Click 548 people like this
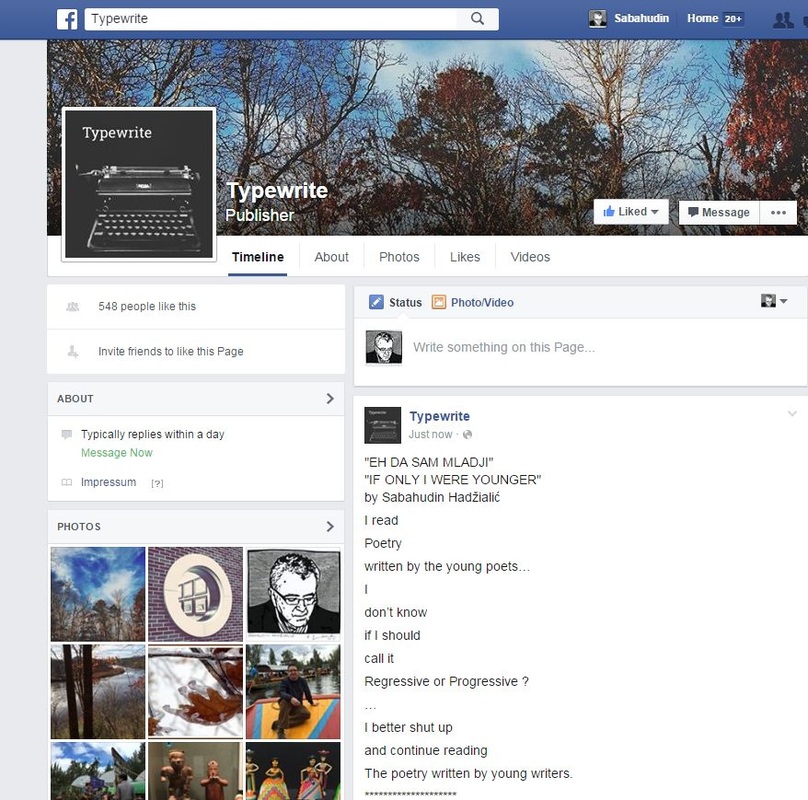The height and width of the screenshot is (800, 808). coord(147,306)
